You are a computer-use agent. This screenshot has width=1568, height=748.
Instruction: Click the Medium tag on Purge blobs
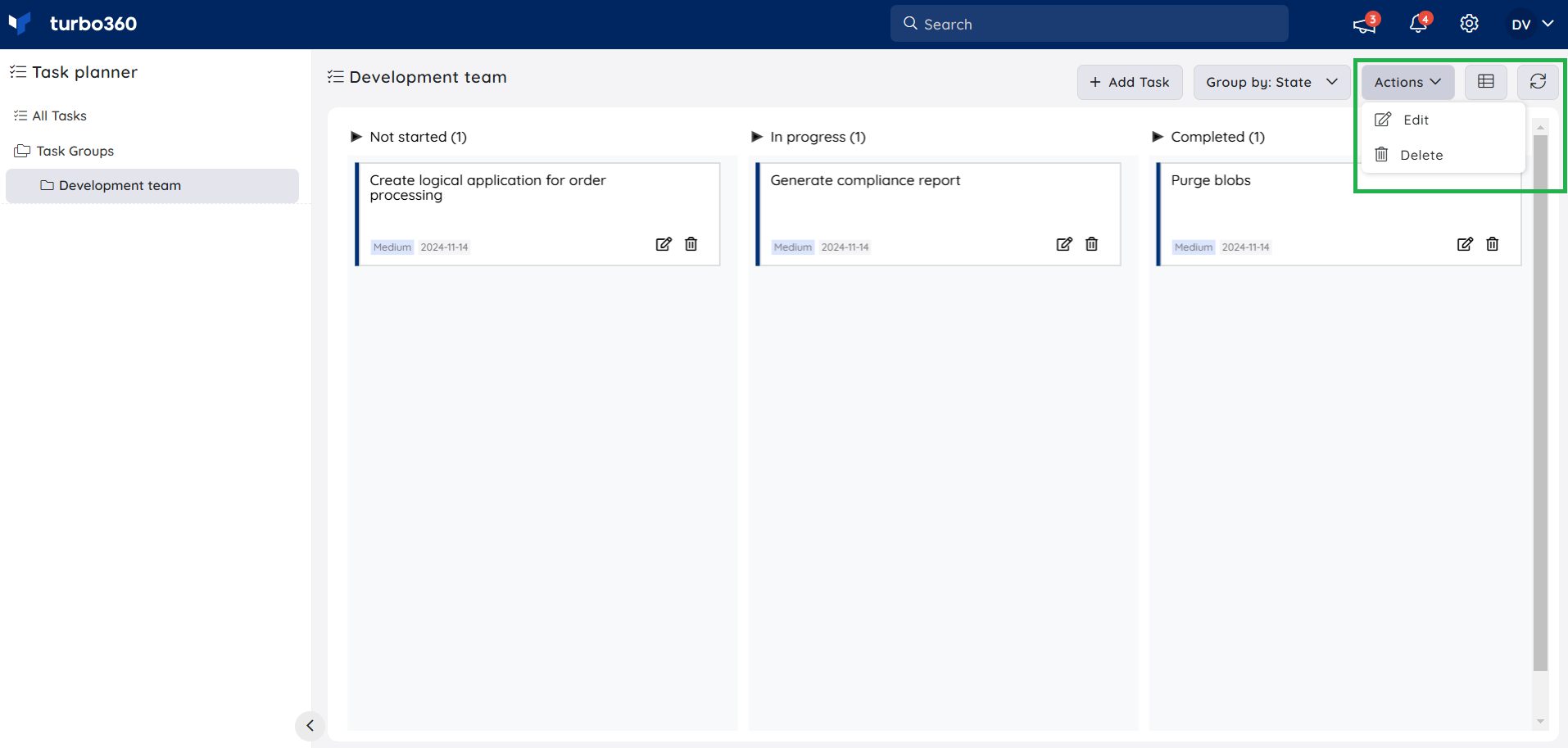click(1194, 247)
